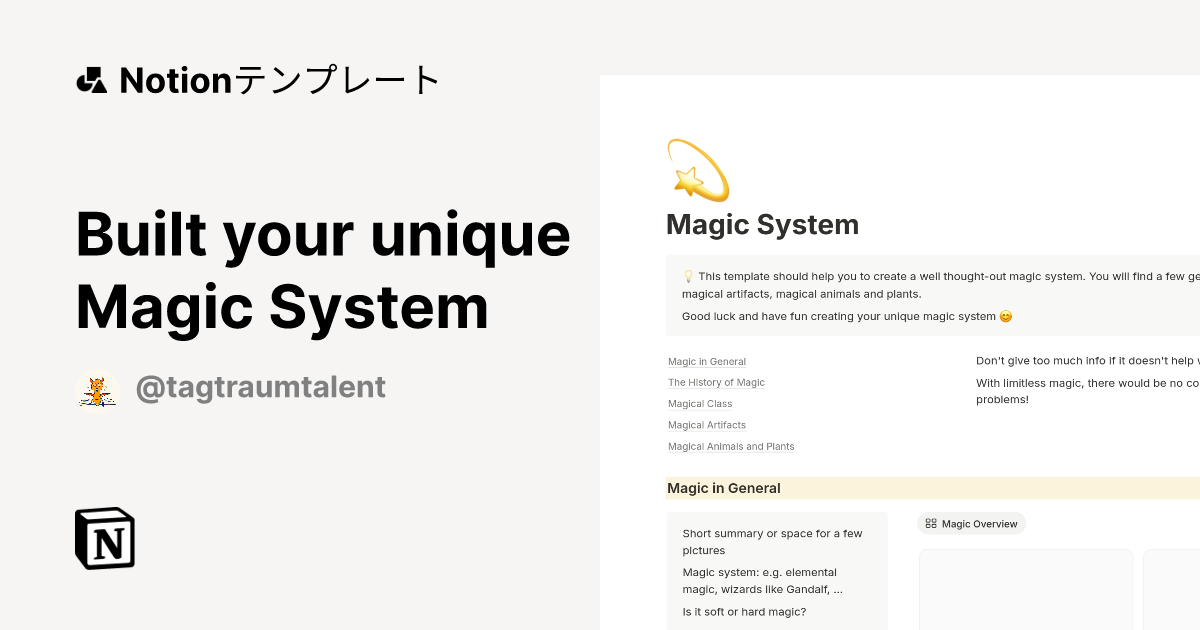
Task: Click the tiger avatar beside @tagtraumtalent
Action: pos(97,388)
